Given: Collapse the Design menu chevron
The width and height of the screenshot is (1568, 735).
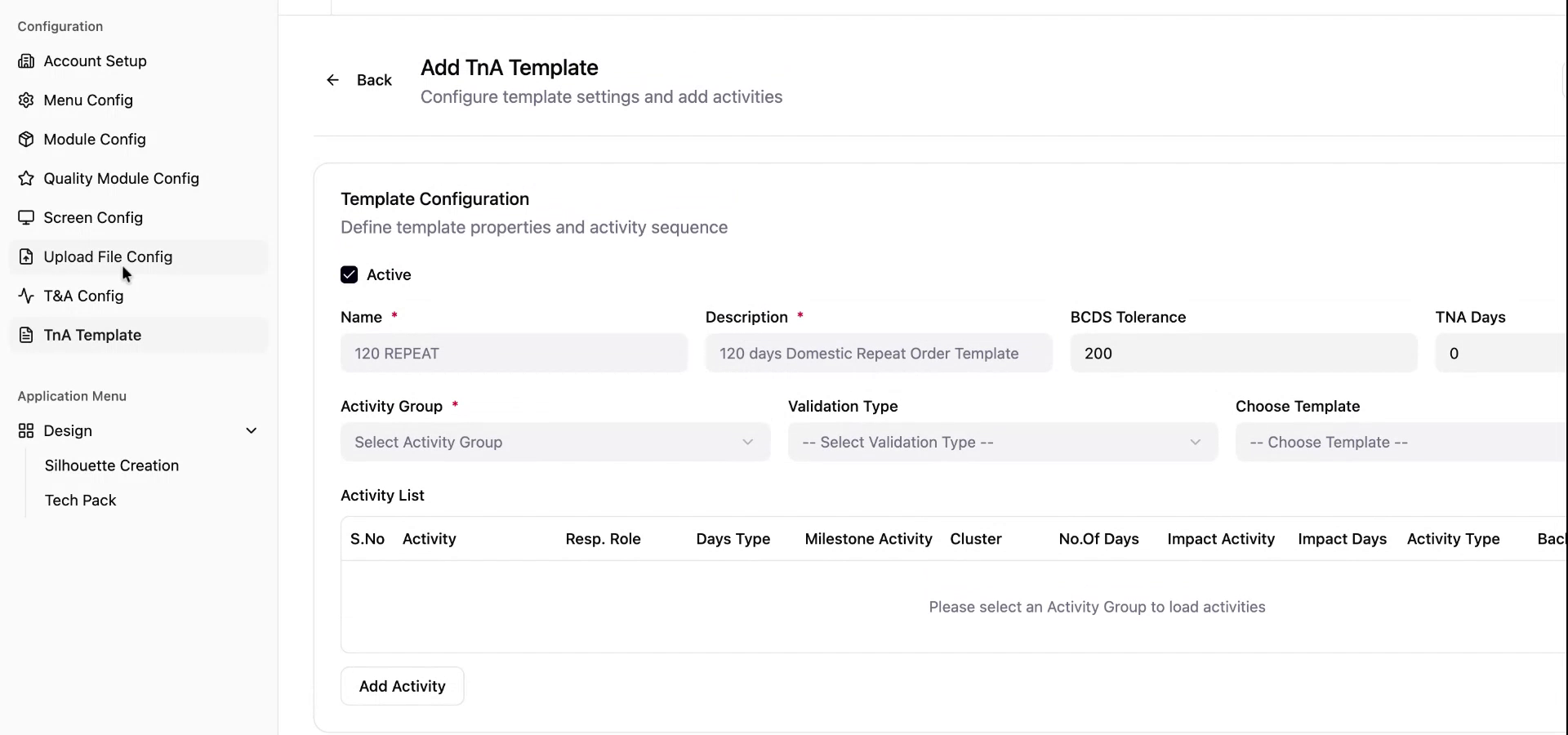Looking at the screenshot, I should point(252,431).
